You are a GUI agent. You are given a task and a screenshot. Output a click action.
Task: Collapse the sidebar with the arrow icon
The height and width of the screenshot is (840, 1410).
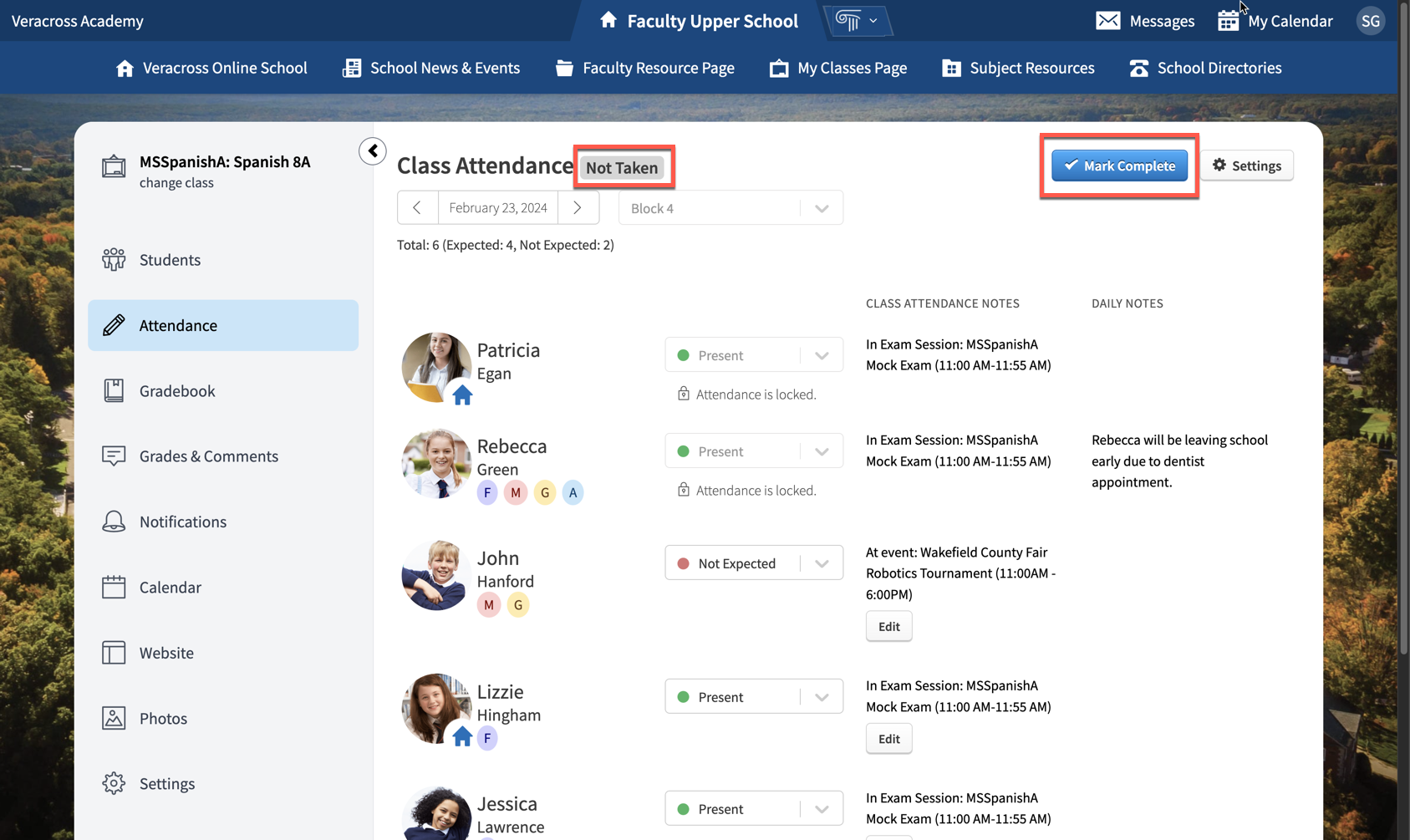coord(373,151)
